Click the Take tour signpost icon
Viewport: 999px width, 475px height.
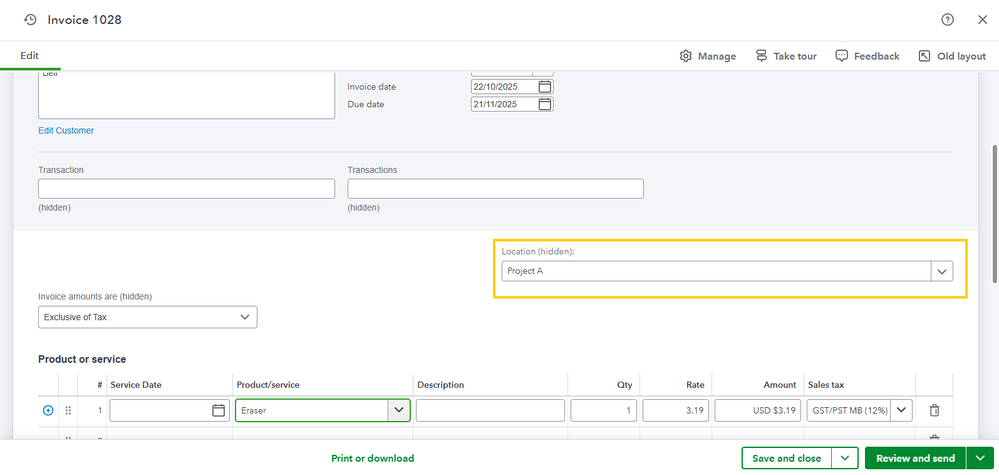pyautogui.click(x=761, y=56)
